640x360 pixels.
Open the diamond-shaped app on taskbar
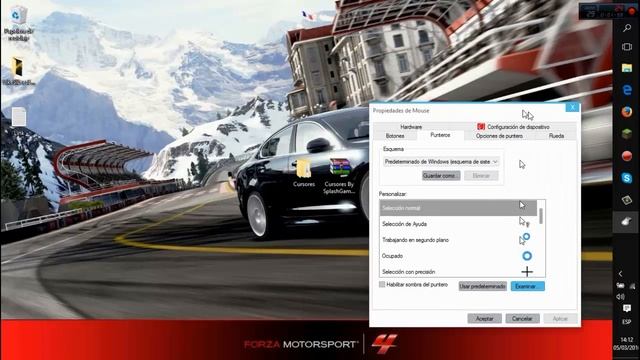point(627,200)
